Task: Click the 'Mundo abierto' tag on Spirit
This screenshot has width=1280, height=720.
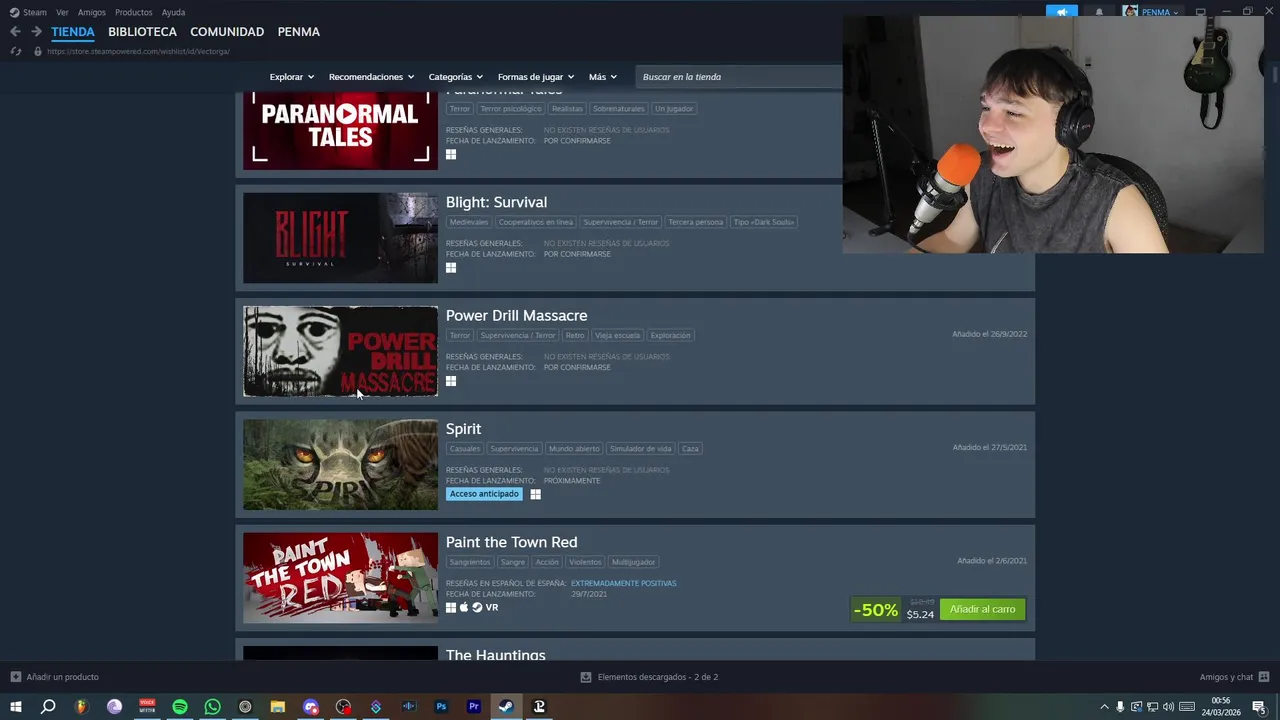Action: 574,449
